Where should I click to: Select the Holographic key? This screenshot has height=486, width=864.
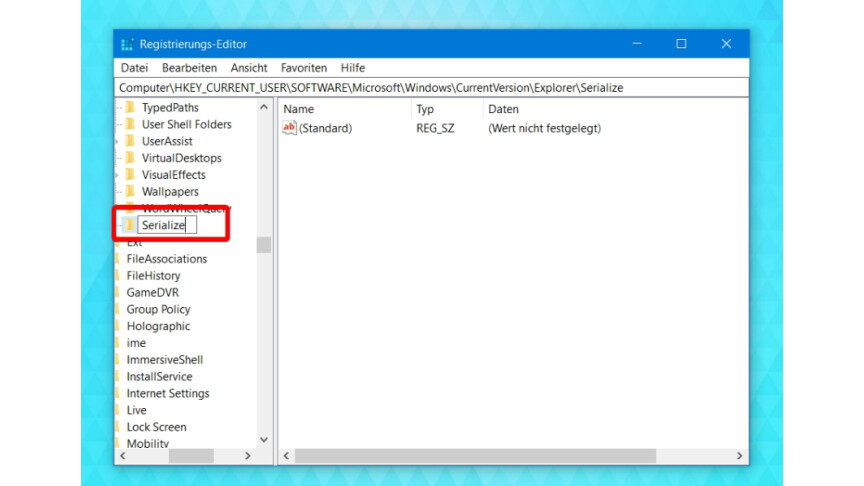click(x=158, y=326)
